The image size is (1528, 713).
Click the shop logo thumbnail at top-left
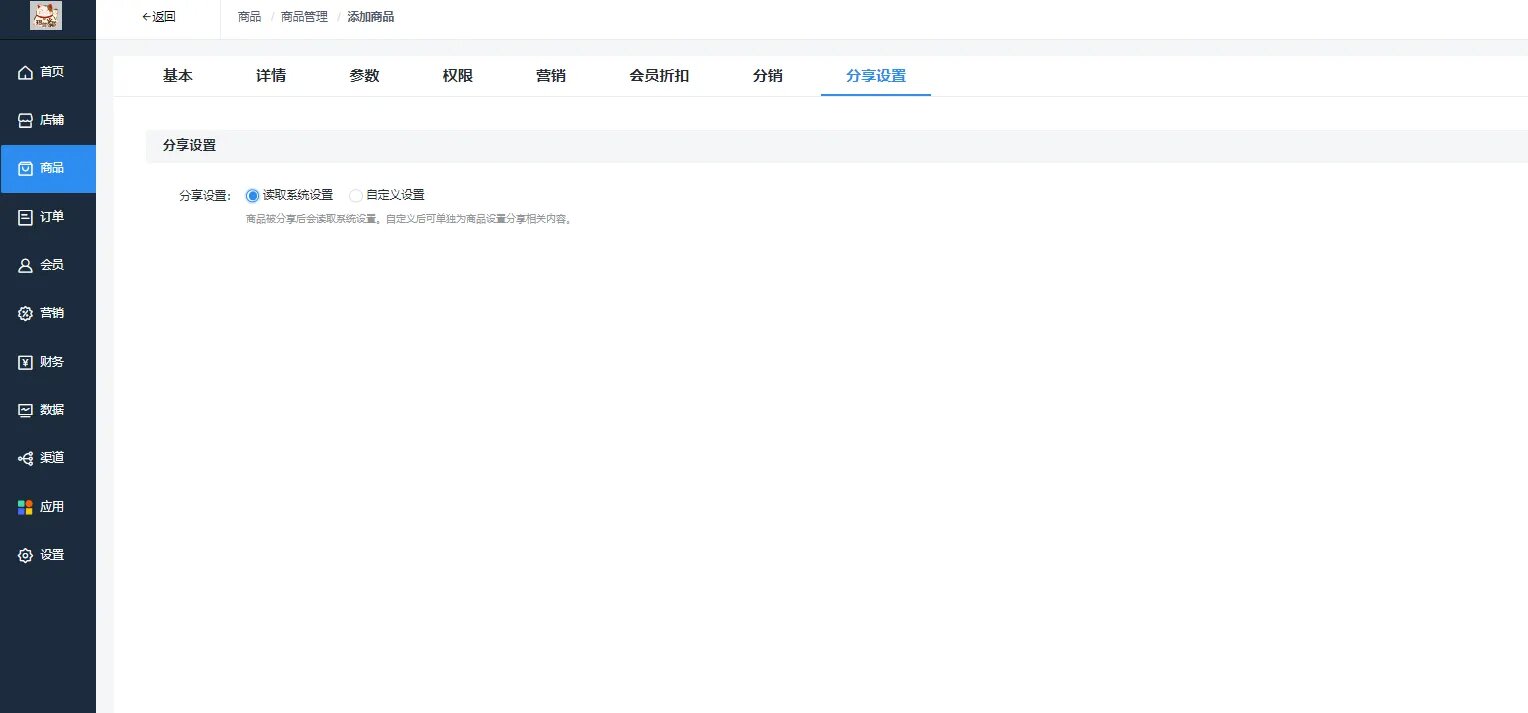(x=46, y=16)
